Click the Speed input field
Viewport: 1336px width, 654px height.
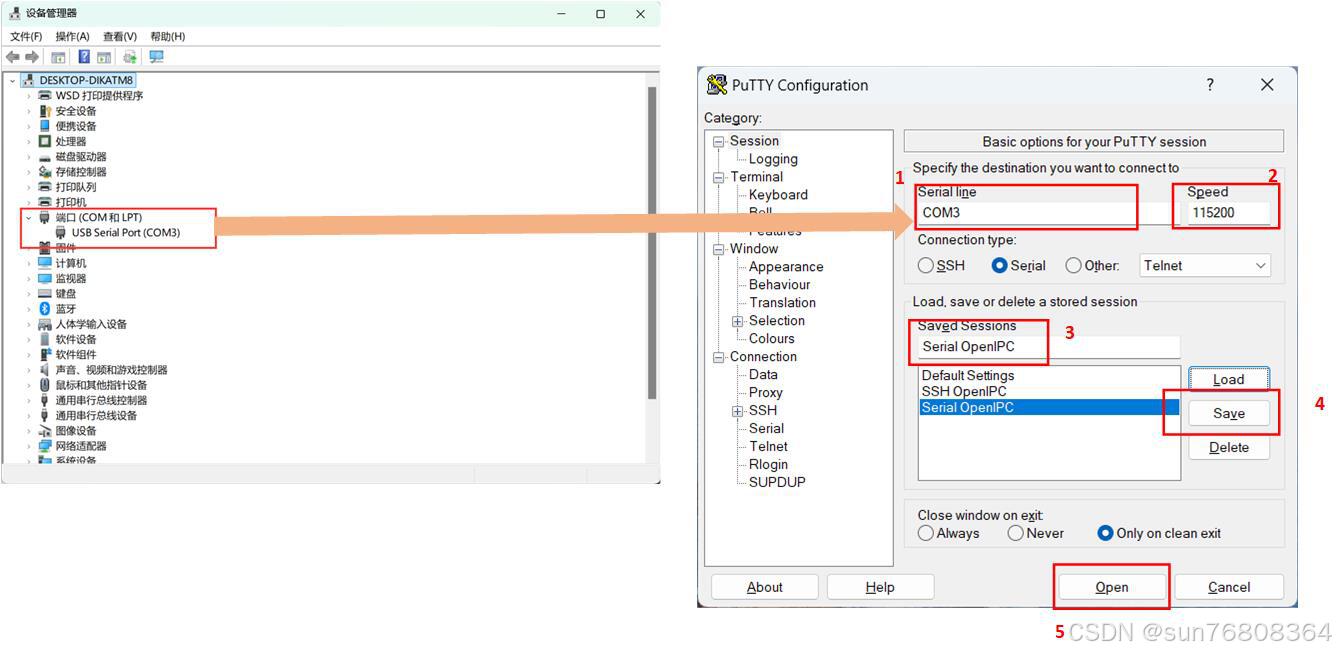click(1229, 213)
